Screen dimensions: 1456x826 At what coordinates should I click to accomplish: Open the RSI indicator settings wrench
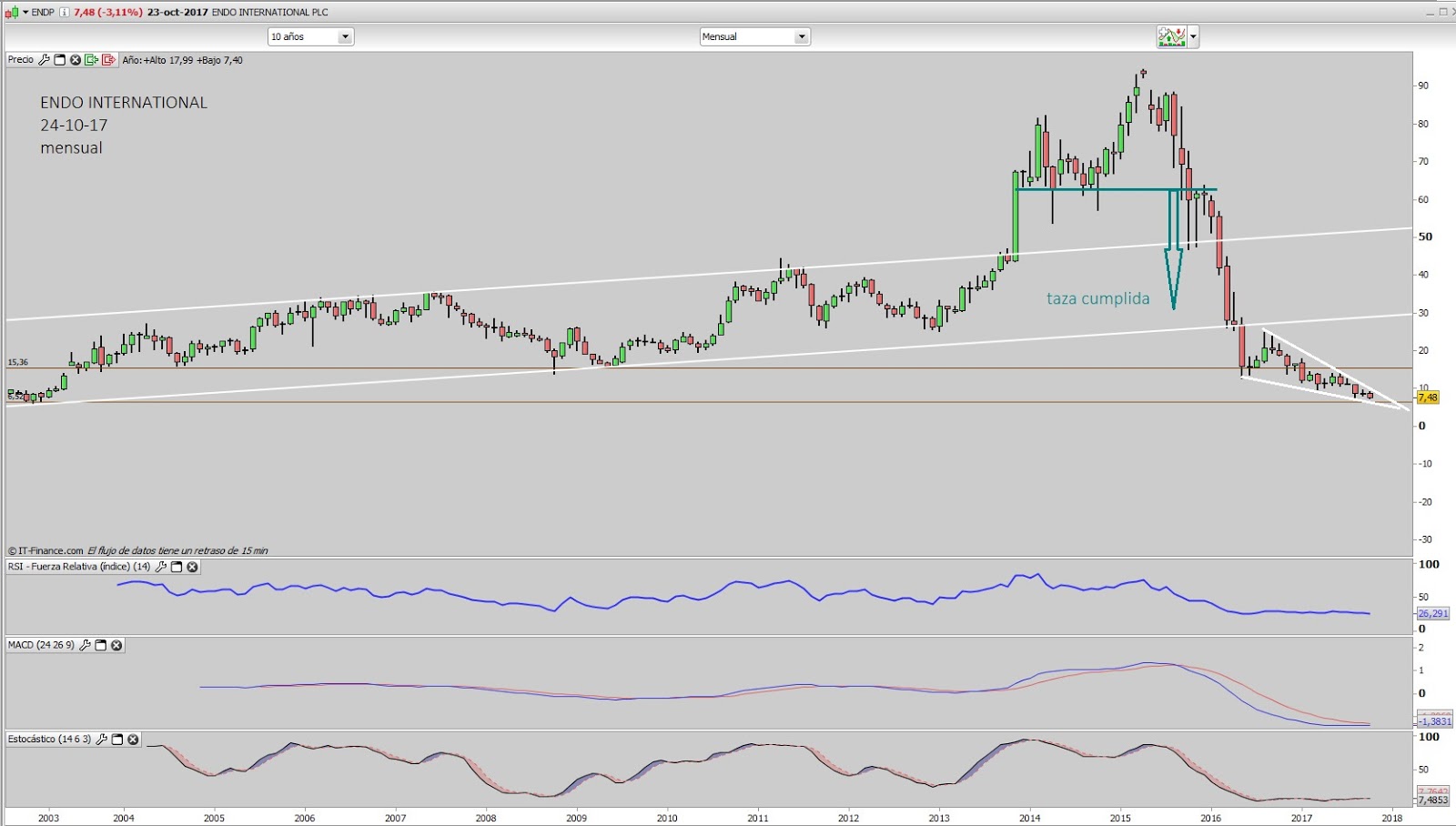[x=161, y=567]
